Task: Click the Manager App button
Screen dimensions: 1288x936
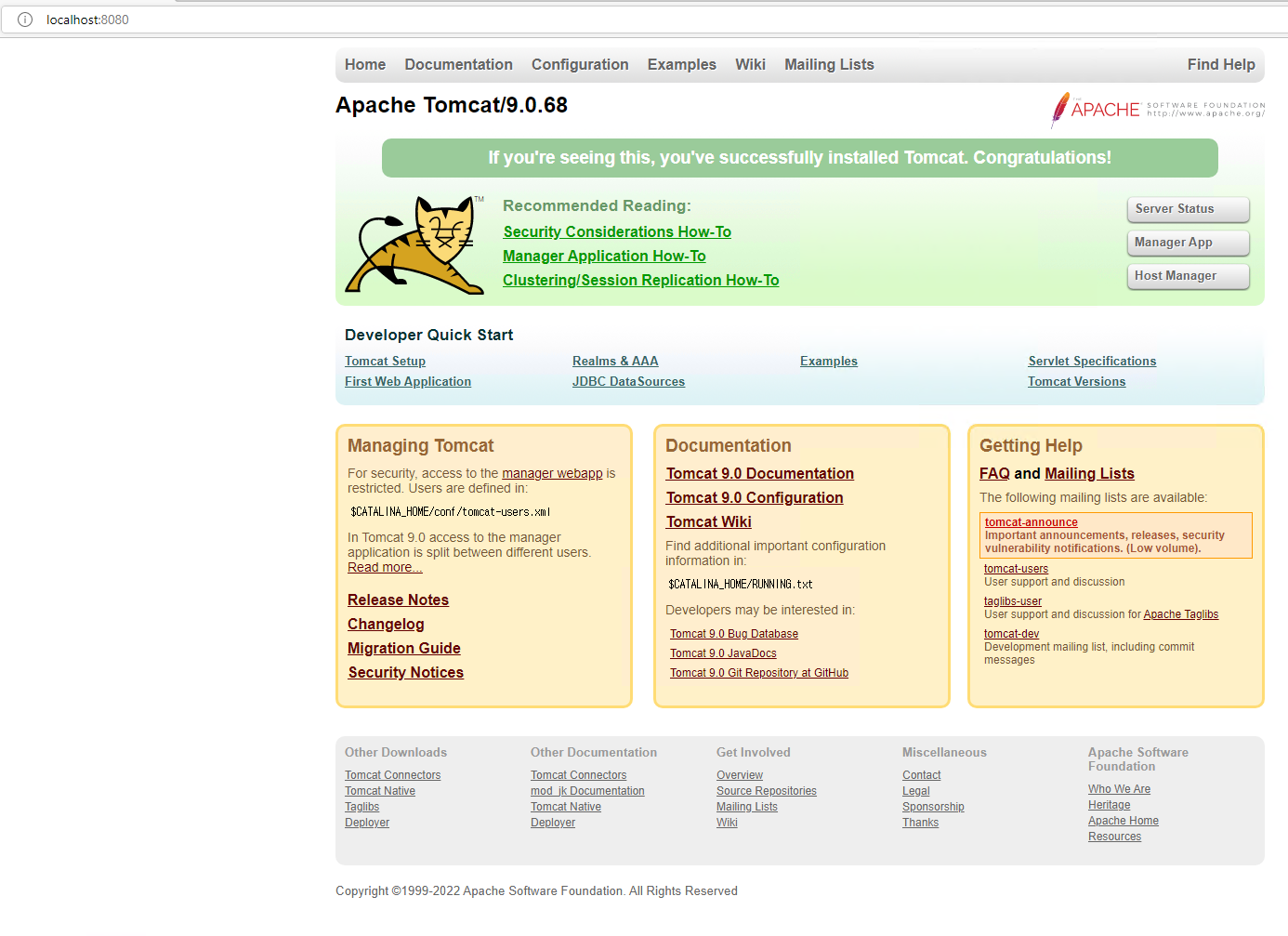Action: coord(1188,243)
